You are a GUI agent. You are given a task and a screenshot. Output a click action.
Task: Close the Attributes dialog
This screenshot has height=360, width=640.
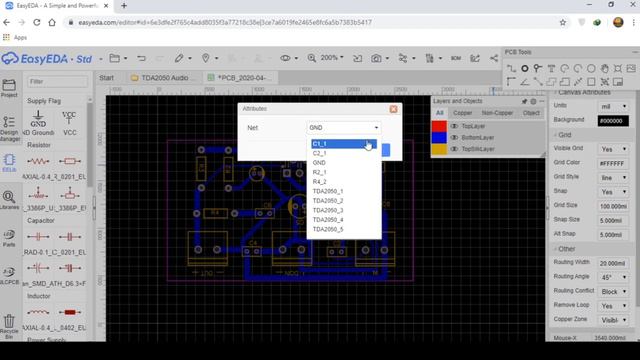[393, 109]
